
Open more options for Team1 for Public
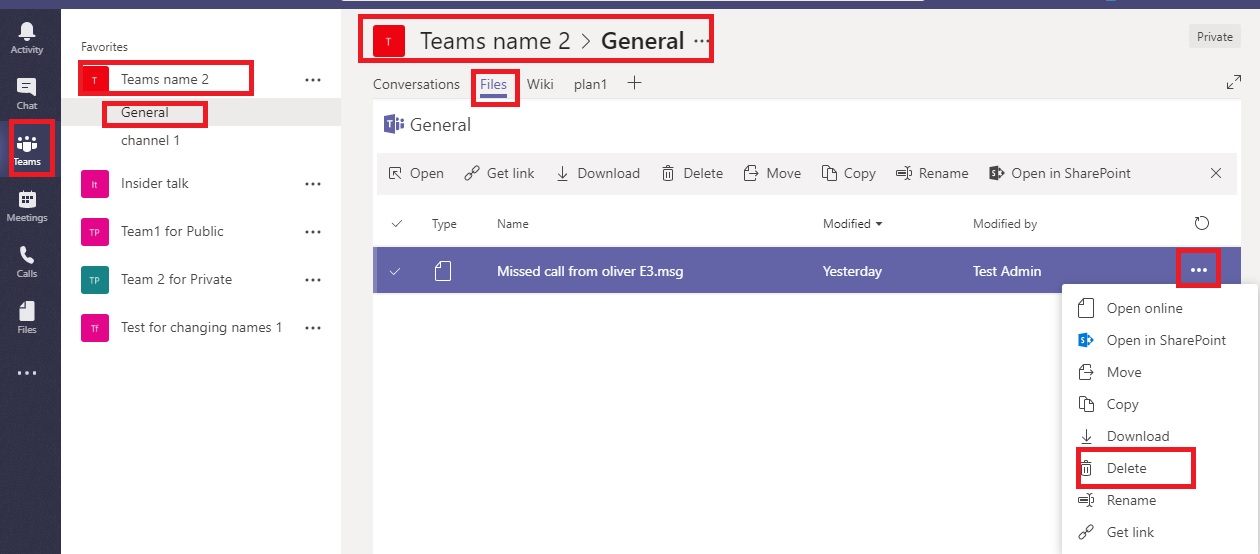(x=313, y=231)
